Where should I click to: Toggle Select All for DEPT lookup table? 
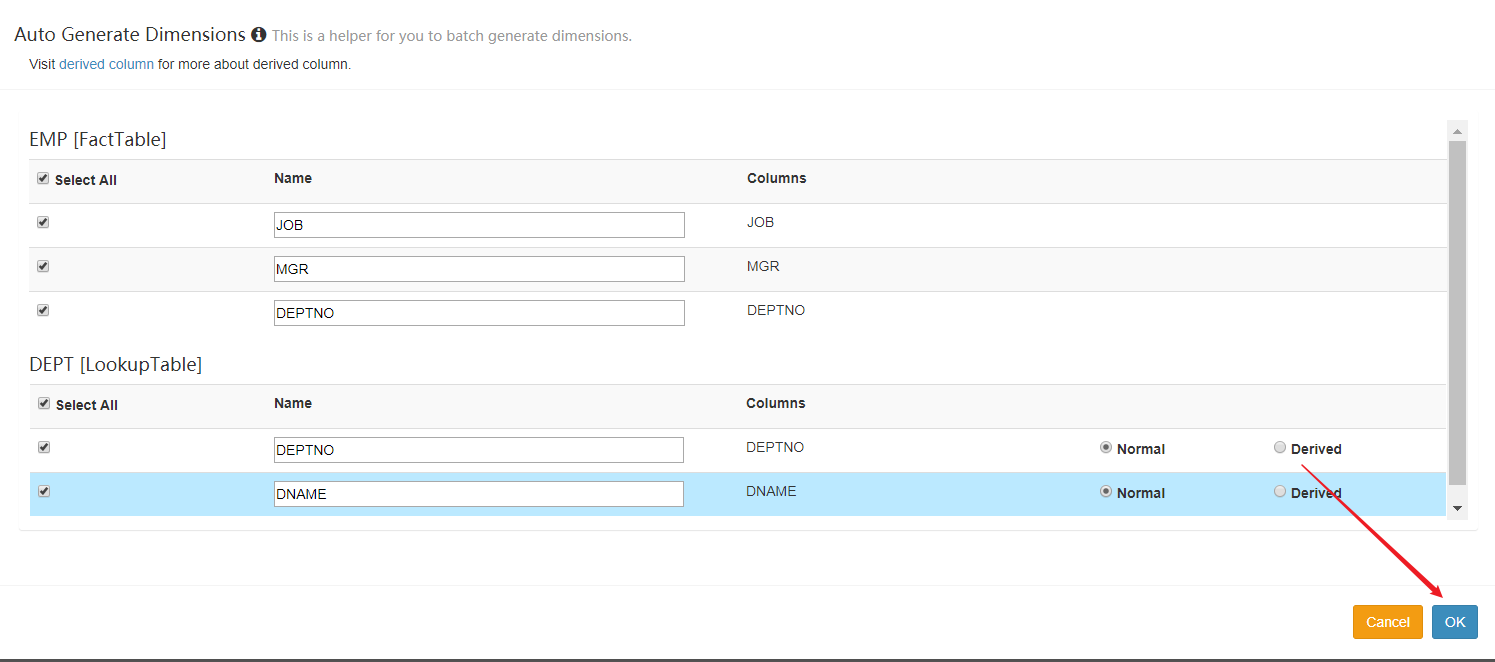coord(43,404)
